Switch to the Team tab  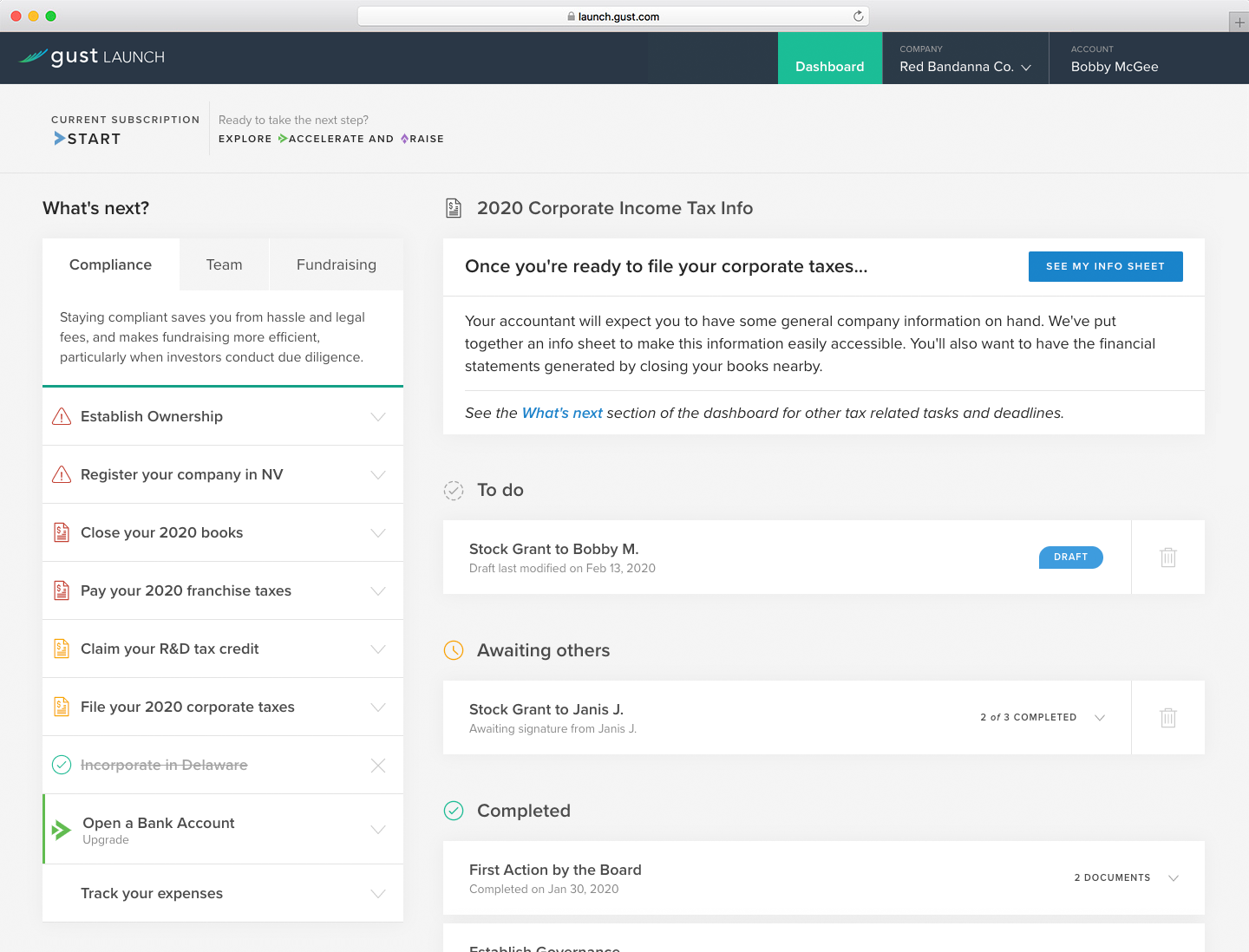tap(224, 265)
